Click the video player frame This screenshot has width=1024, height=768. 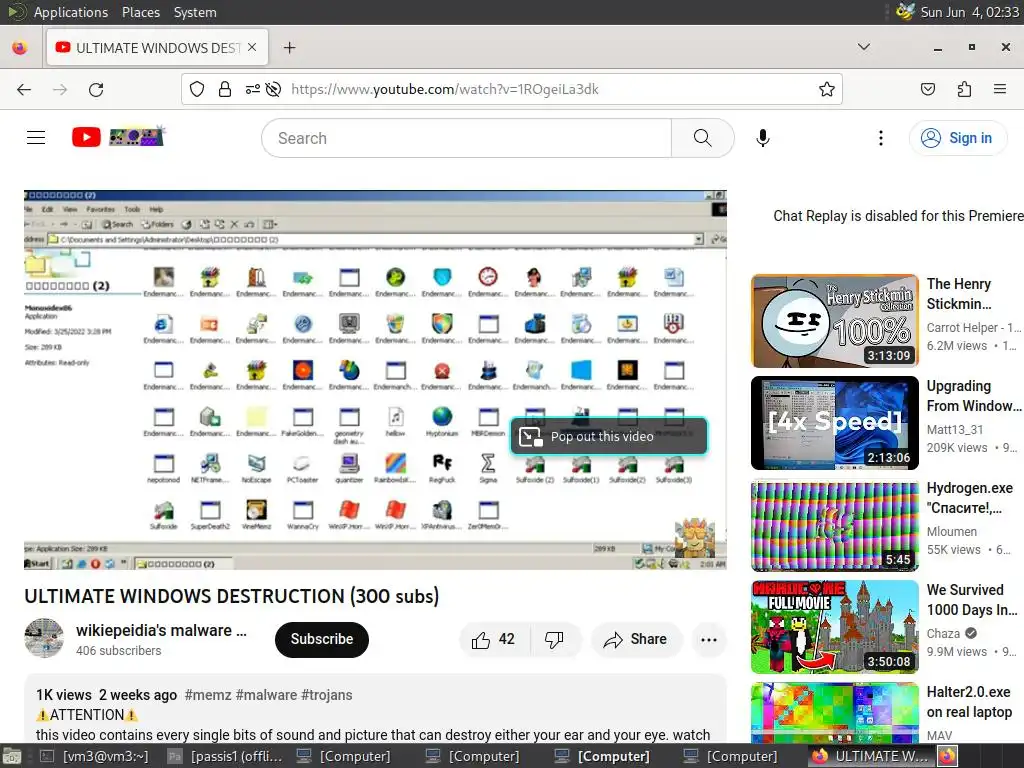(376, 380)
